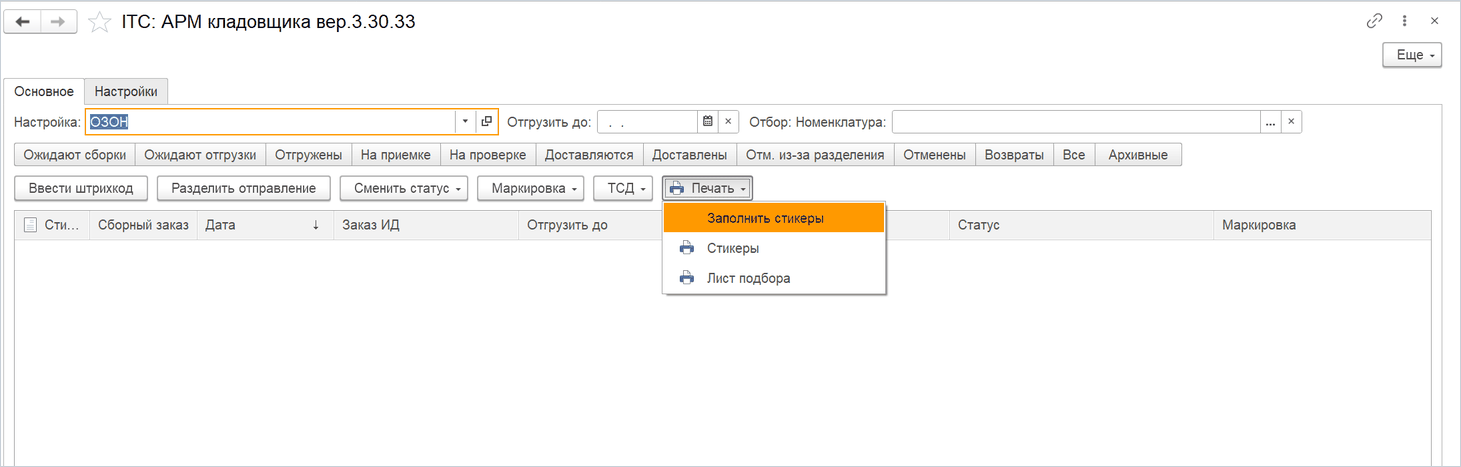The image size is (1461, 467).
Task: Switch to the Основное tab
Action: coord(44,91)
